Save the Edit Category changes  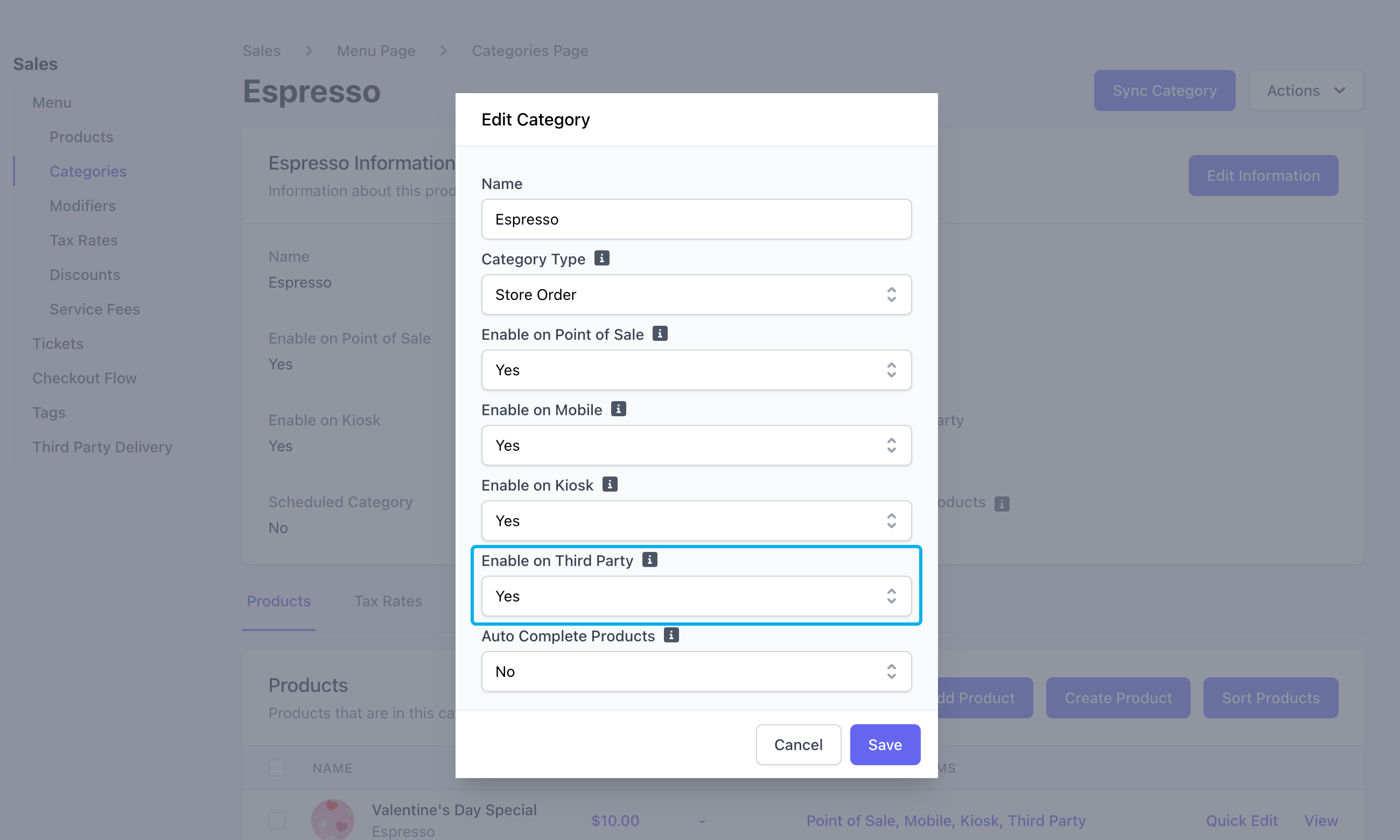(x=885, y=744)
